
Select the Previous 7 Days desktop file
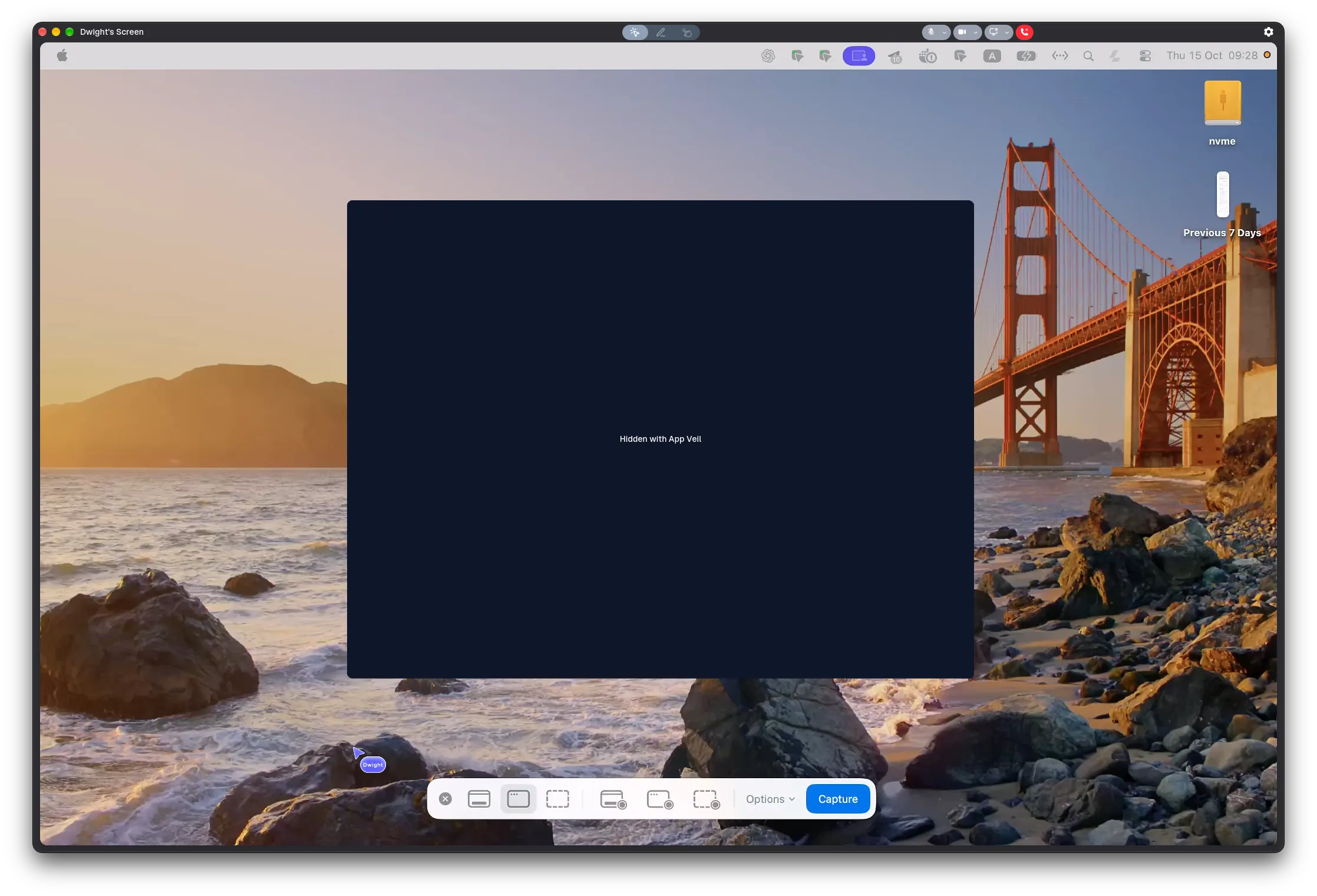[x=1222, y=194]
